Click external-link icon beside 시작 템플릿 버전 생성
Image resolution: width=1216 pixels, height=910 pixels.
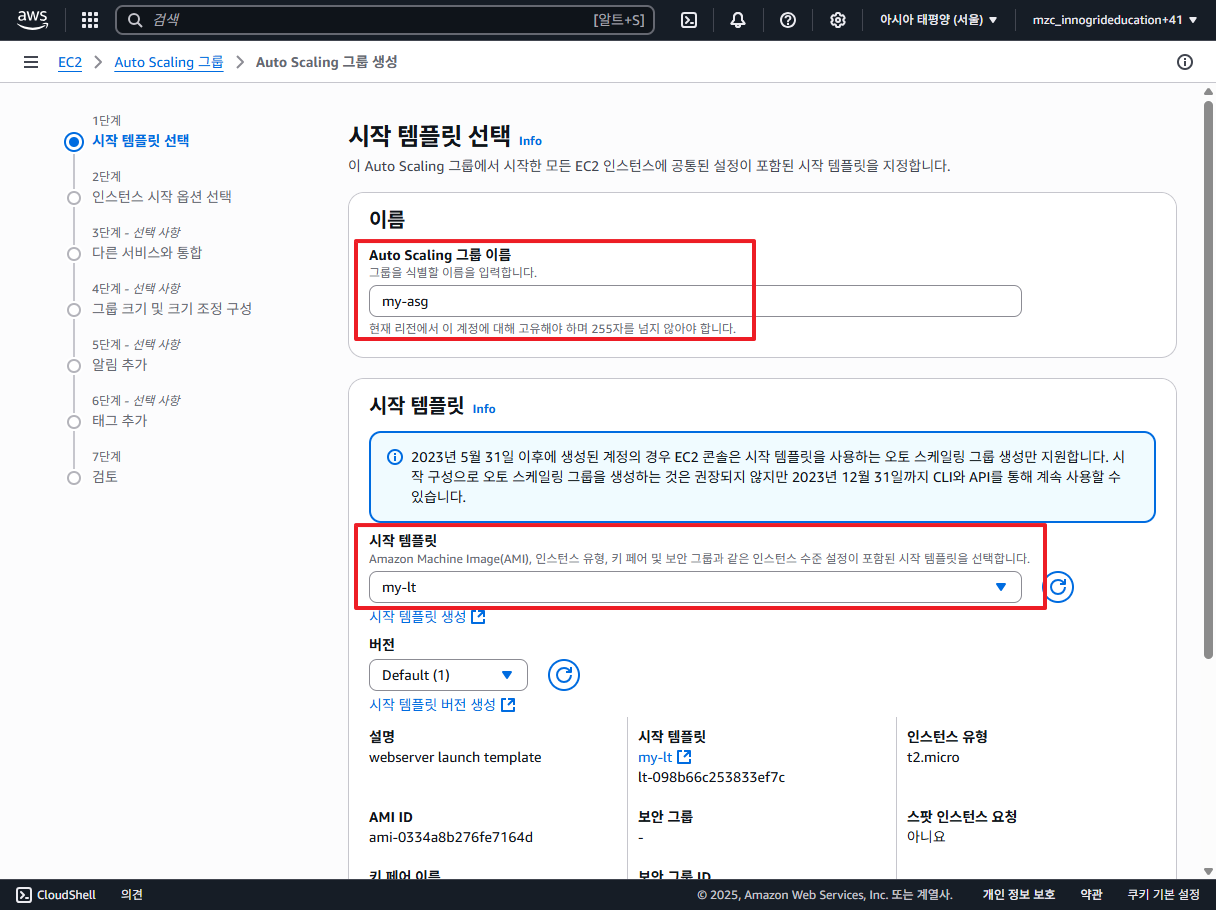pos(508,705)
